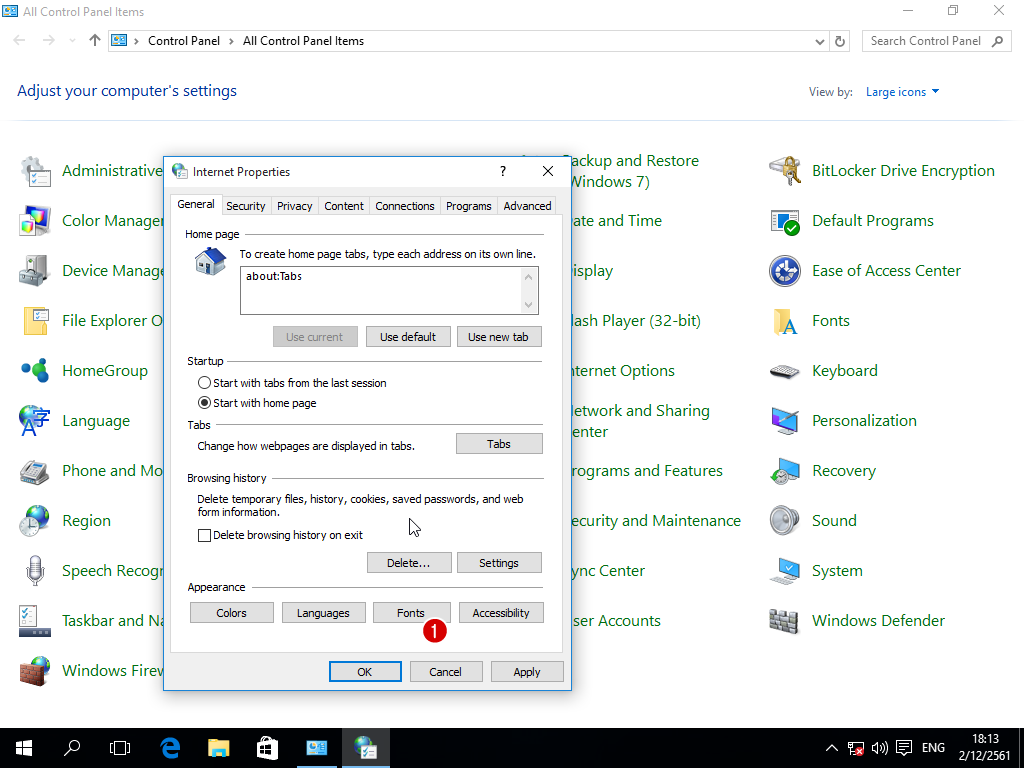Screen dimensions: 1024x768
Task: Open File Explorer from taskbar
Action: pyautogui.click(x=219, y=748)
